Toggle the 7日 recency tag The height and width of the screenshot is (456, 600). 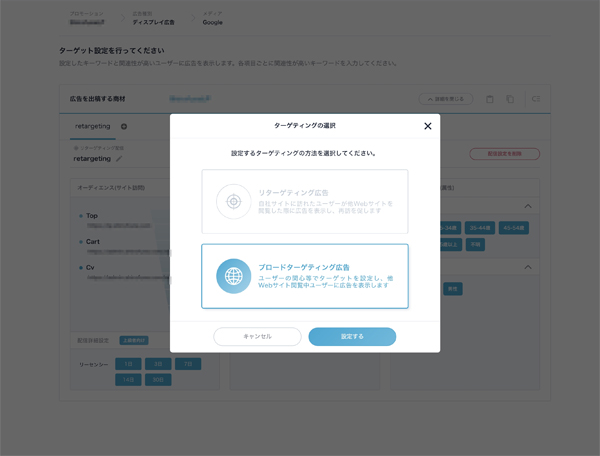[x=188, y=364]
